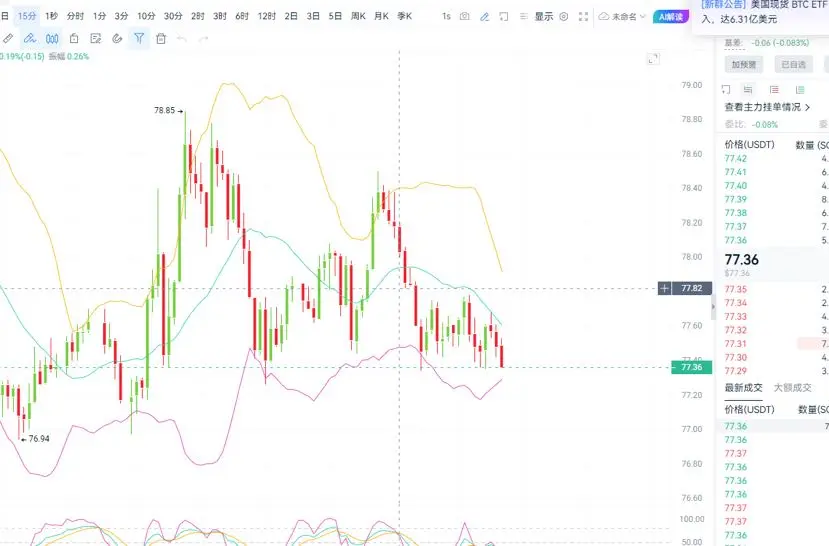
Task: Click the magnet snap icon
Action: tap(117, 38)
